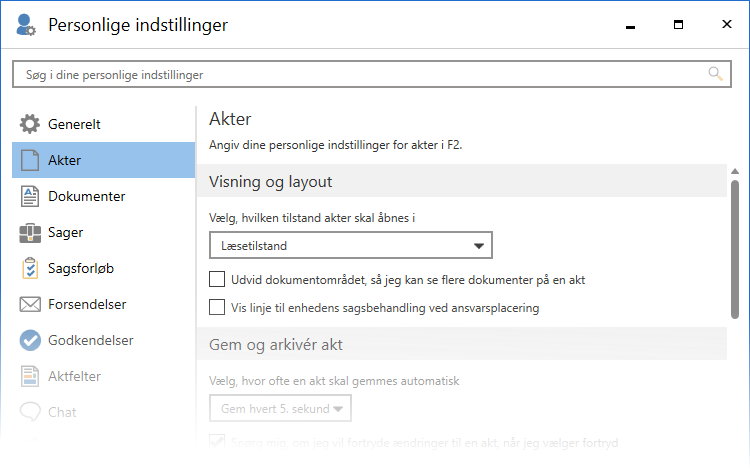Screen dimensions: 750x472
Task: Enable the Udvid dokumentområdet checkbox
Action: coord(217,280)
